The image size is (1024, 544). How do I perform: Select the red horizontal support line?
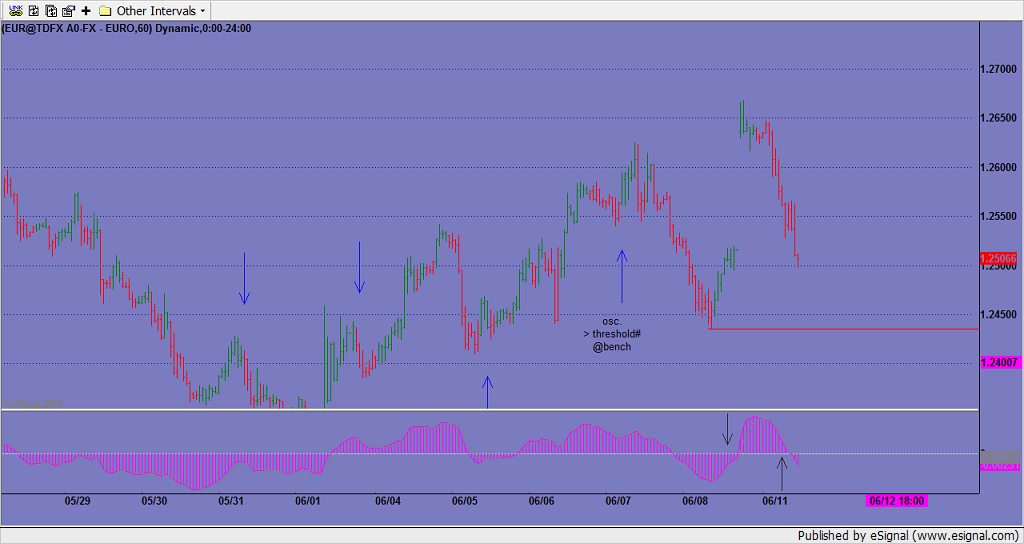point(842,328)
